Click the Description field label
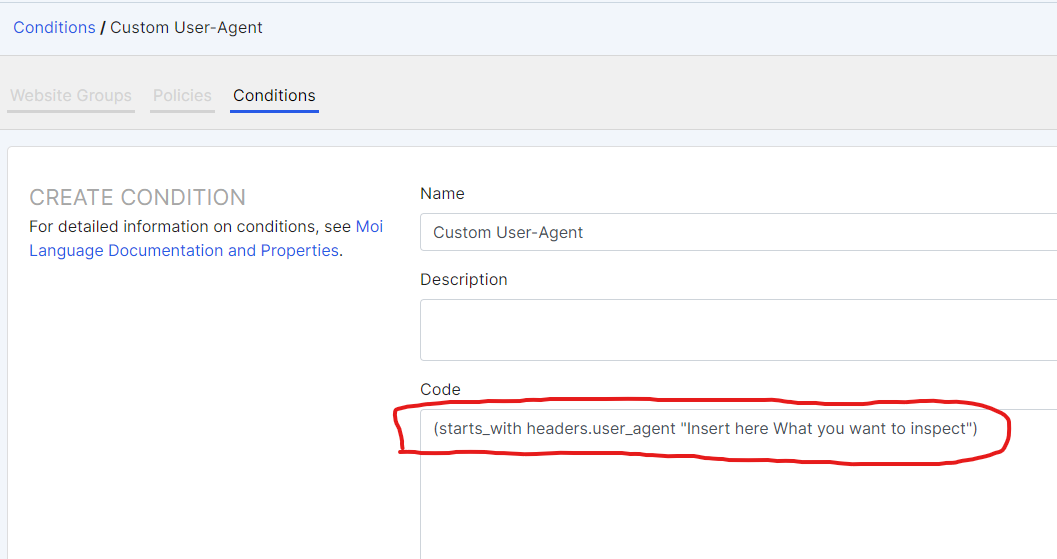 point(464,279)
